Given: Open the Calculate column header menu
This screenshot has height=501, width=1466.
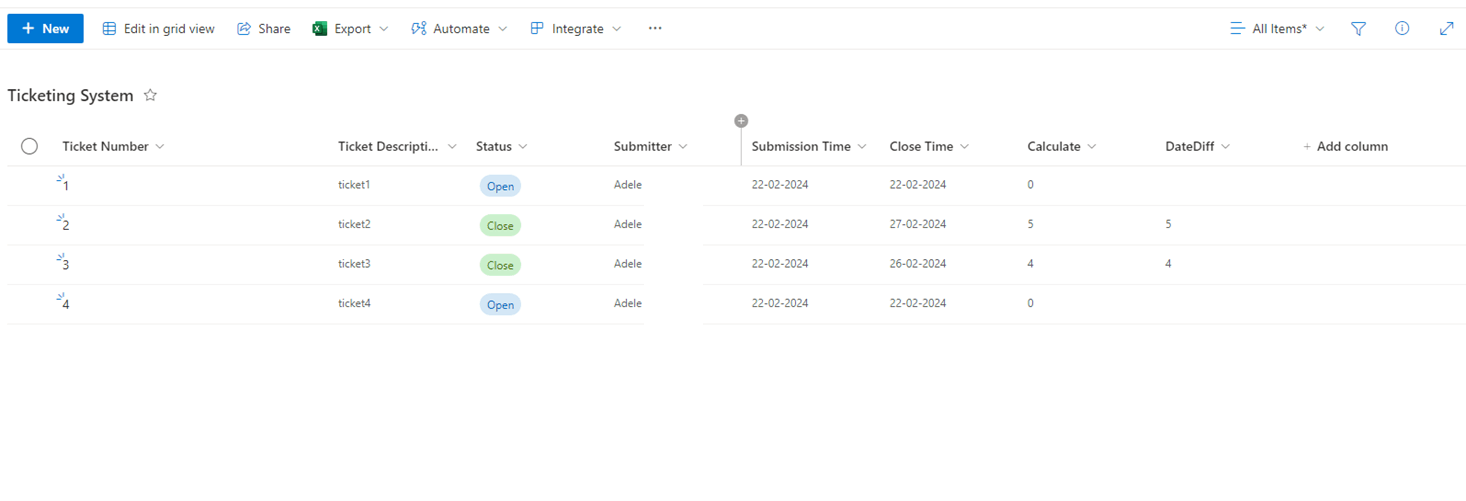Looking at the screenshot, I should (1062, 146).
